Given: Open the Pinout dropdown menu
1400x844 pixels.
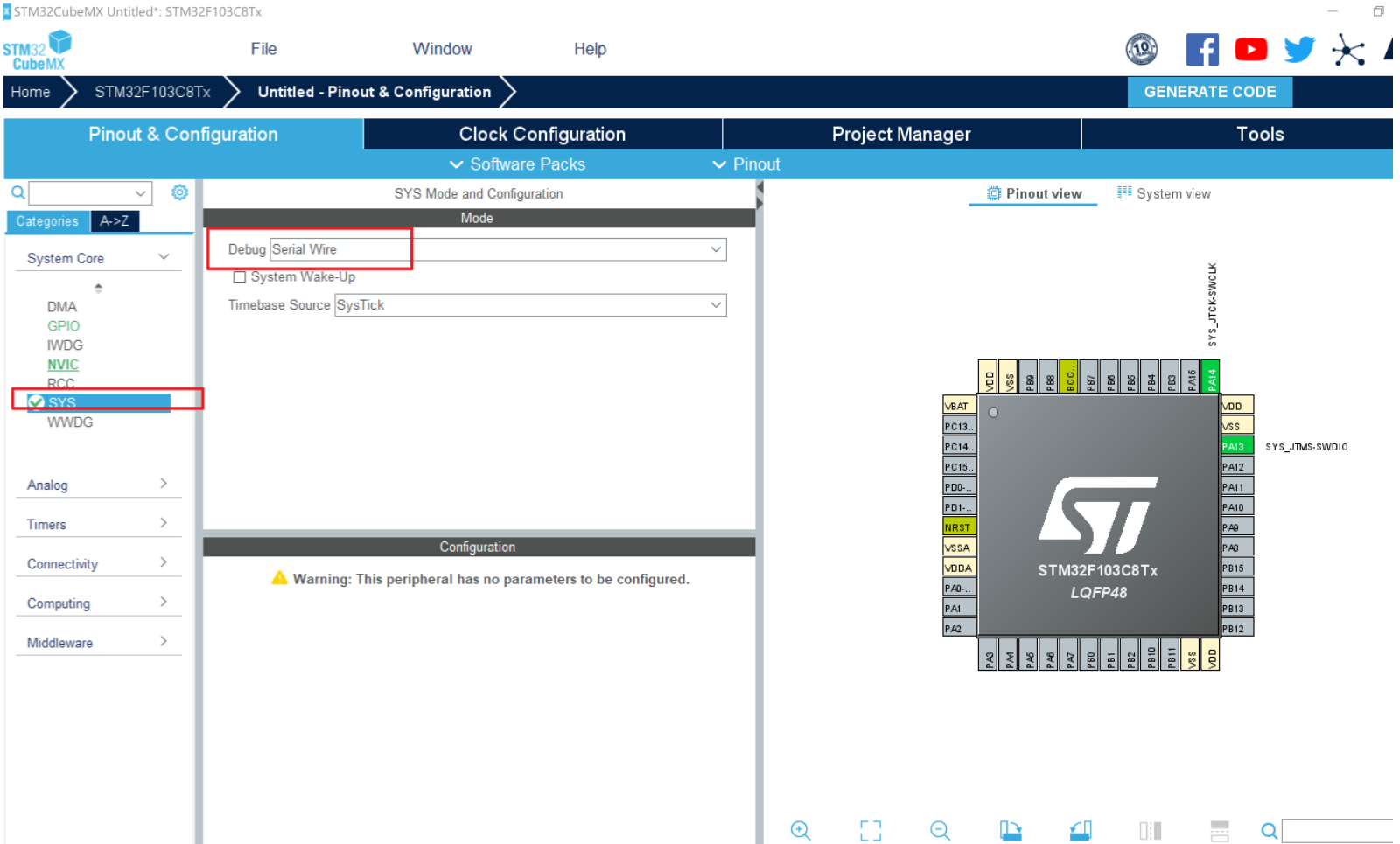Looking at the screenshot, I should [x=745, y=164].
